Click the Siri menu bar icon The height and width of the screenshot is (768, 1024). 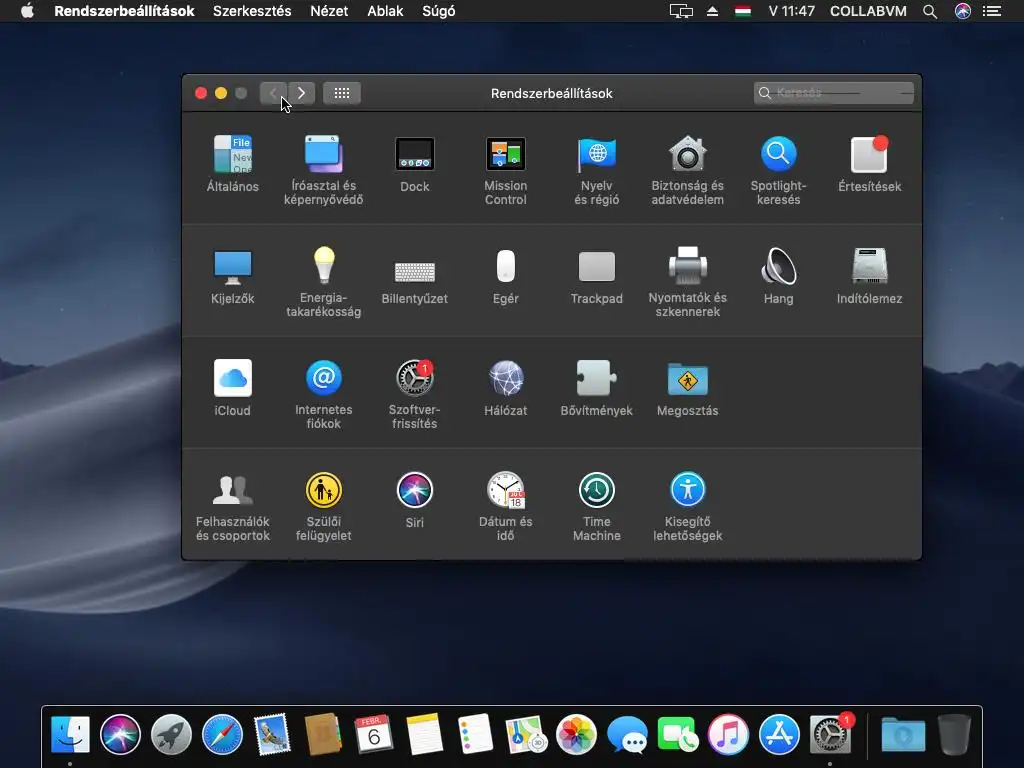(x=963, y=11)
